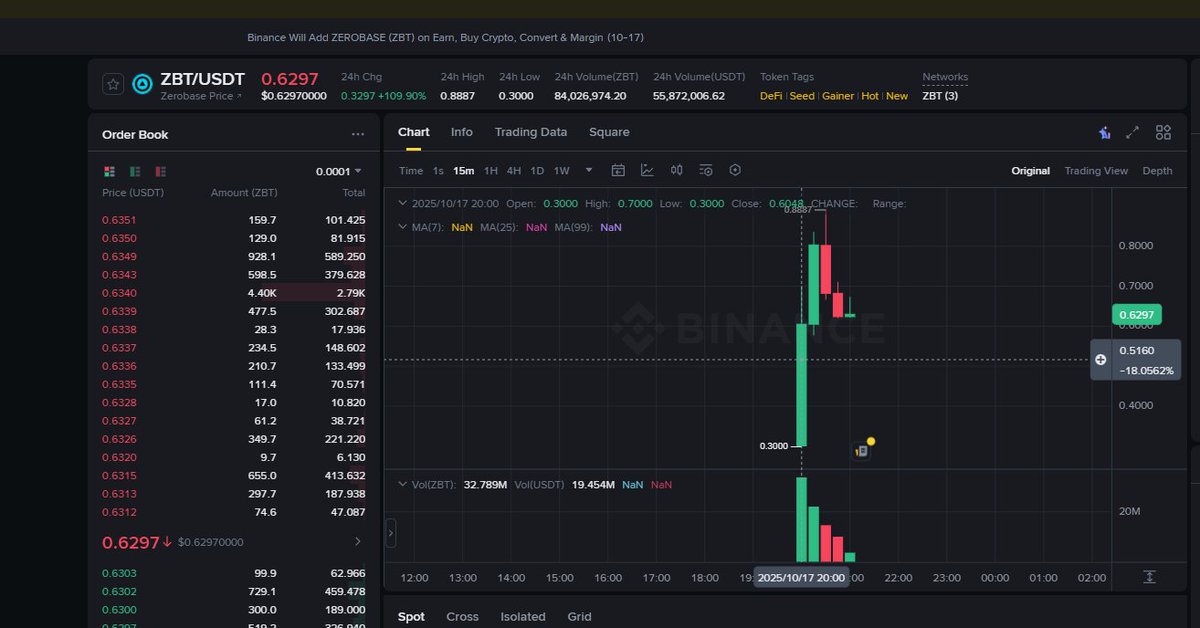Select the DeFi token tag
1200x628 pixels.
tap(770, 96)
